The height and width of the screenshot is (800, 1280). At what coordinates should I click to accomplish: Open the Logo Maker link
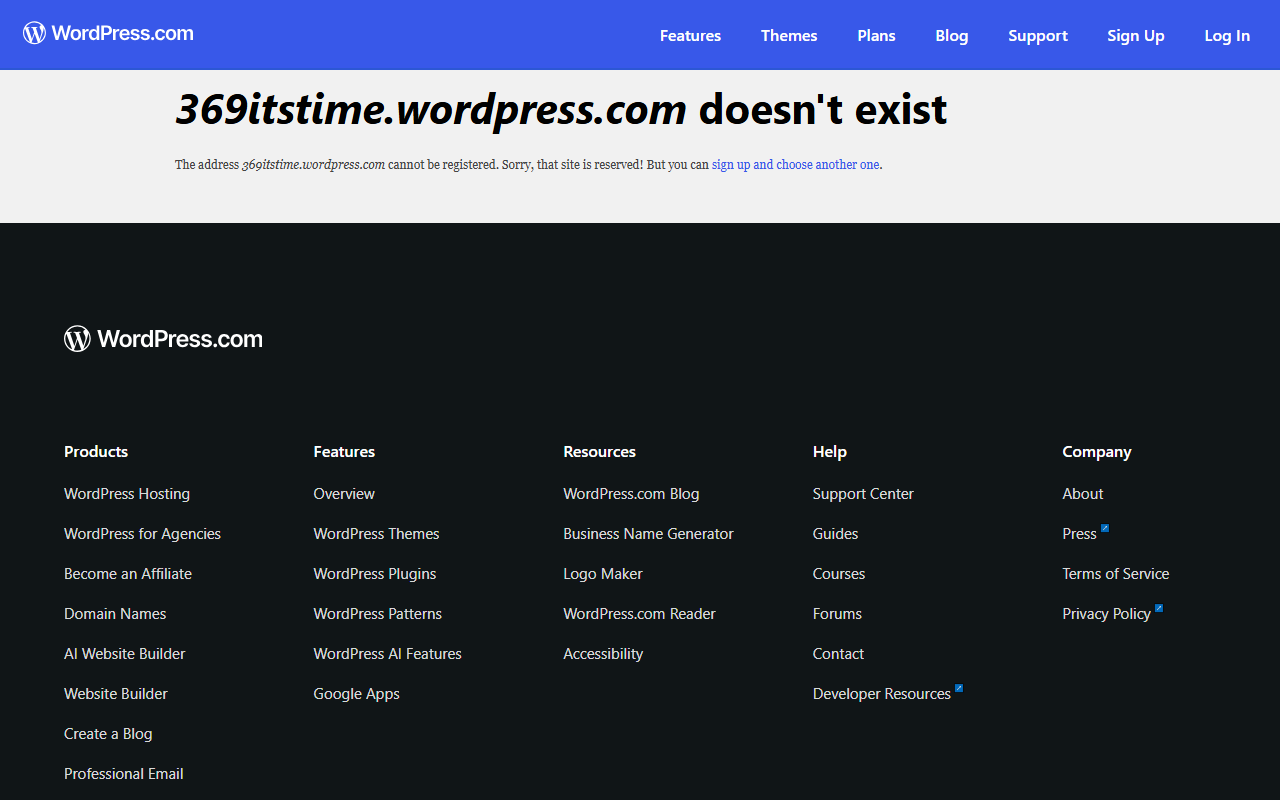(x=603, y=574)
